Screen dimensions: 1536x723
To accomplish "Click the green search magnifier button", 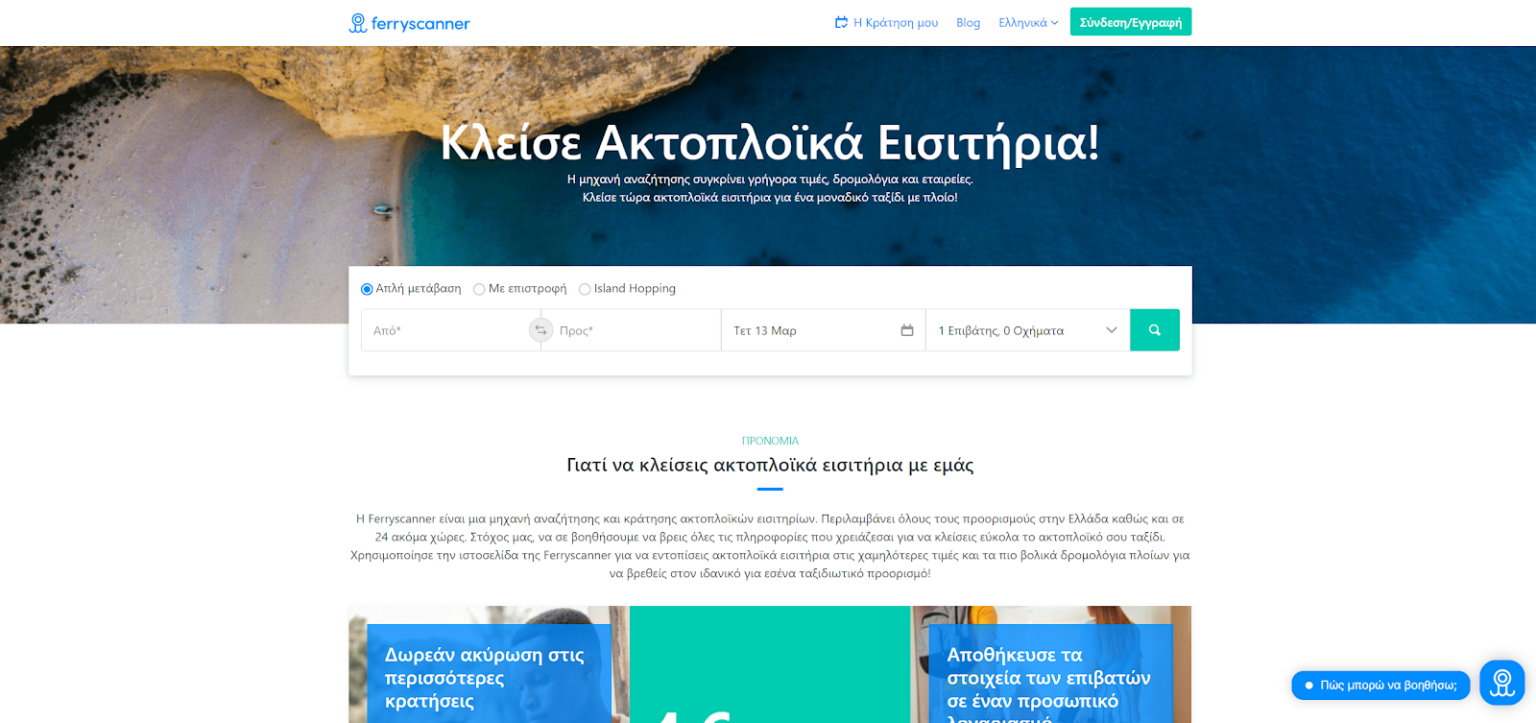I will pos(1155,330).
